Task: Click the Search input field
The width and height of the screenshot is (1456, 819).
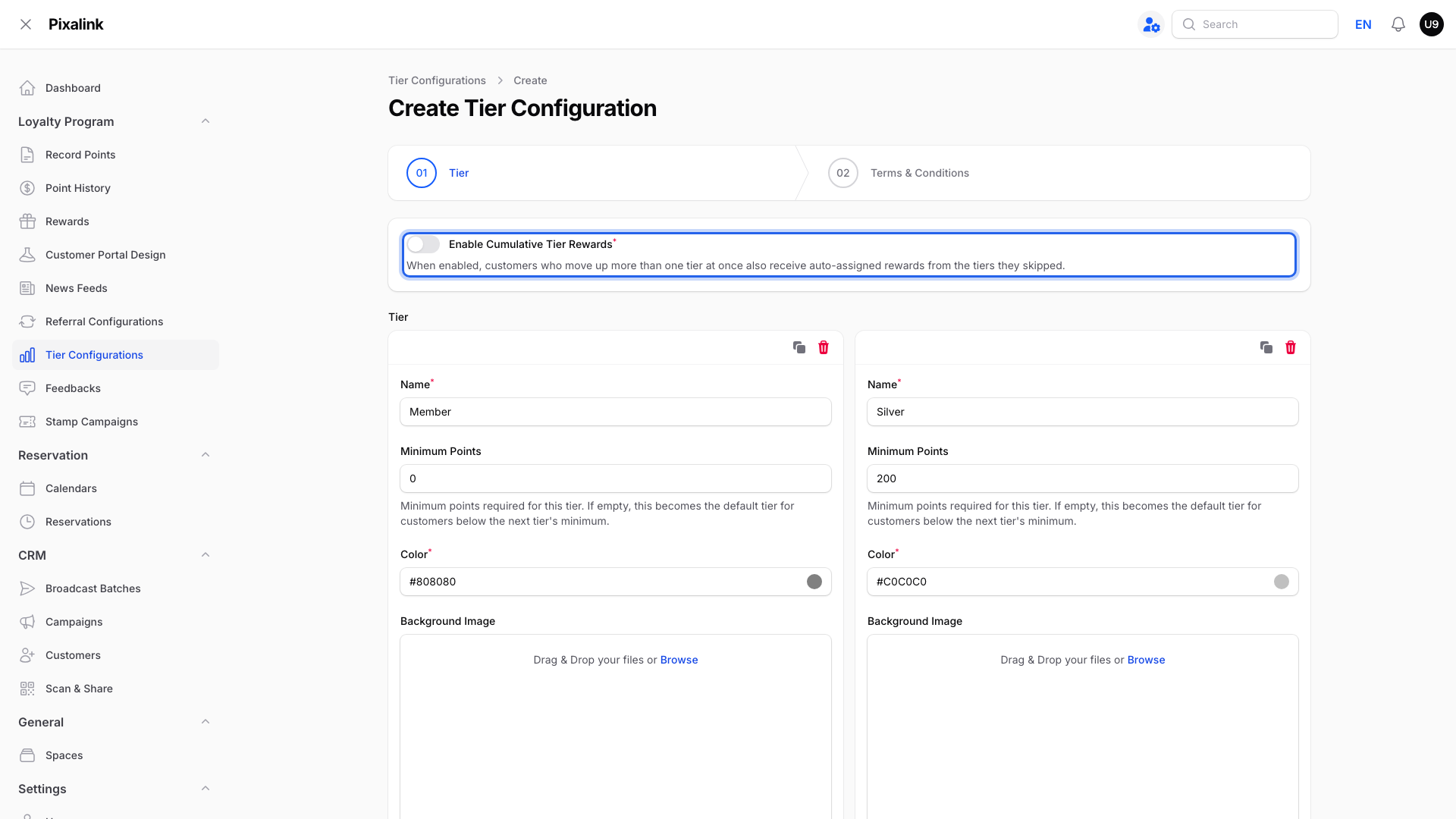Action: point(1255,24)
